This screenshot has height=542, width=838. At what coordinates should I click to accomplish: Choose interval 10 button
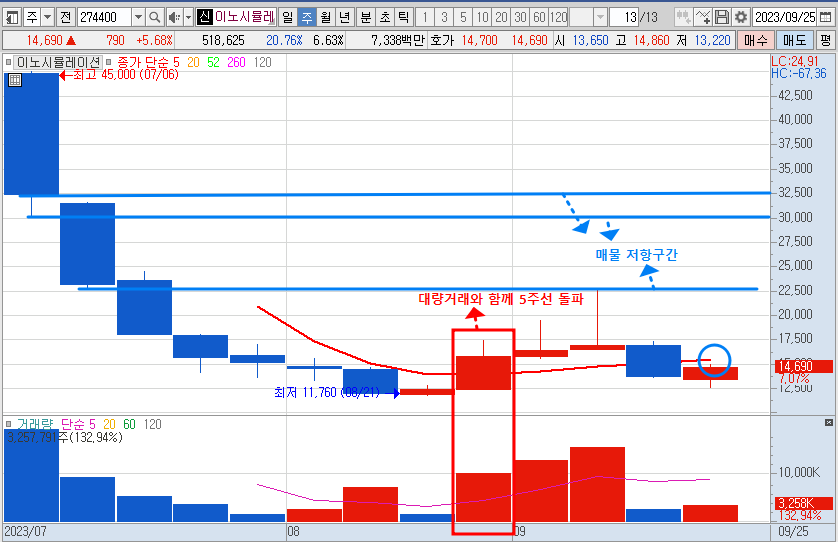click(x=482, y=18)
